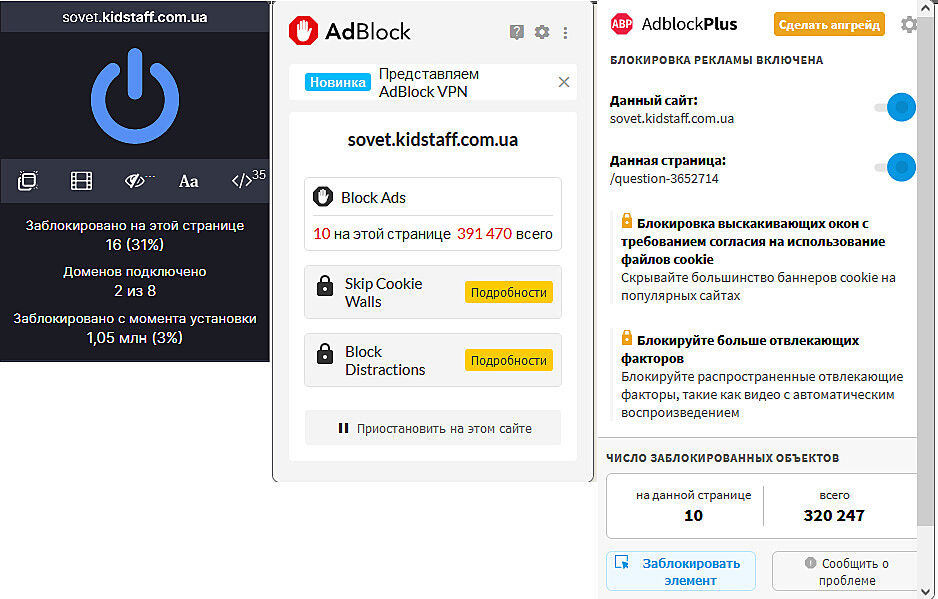This screenshot has width=938, height=599.
Task: Toggle uBlock's cosmetic filtering eye icon
Action: [x=137, y=181]
